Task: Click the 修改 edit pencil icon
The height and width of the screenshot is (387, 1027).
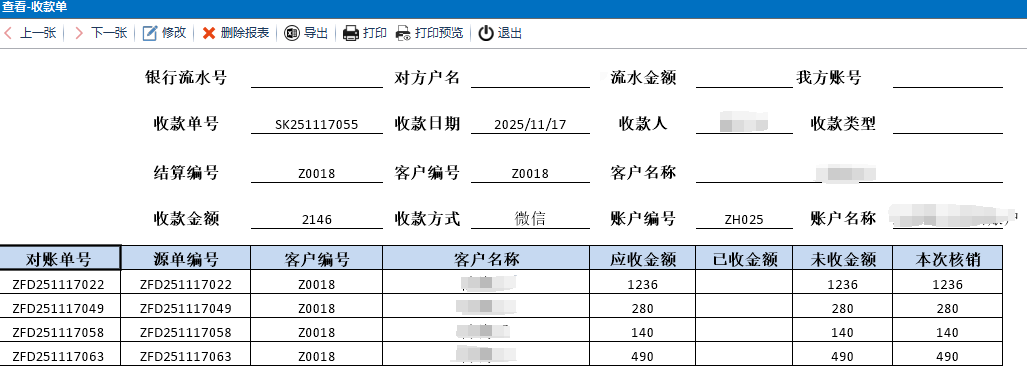Action: pos(150,33)
